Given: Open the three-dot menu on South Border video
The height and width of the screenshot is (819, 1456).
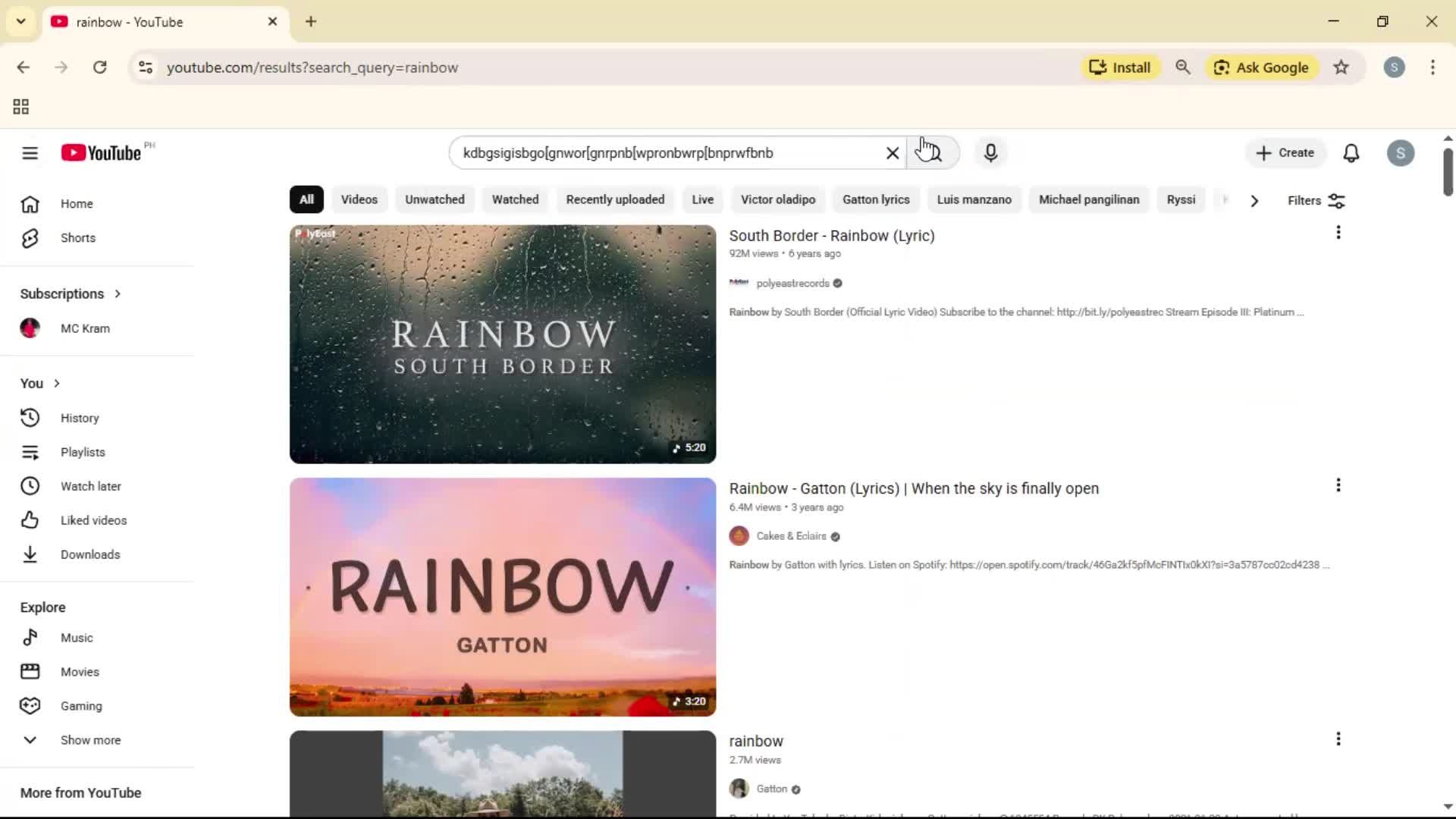Looking at the screenshot, I should (x=1338, y=232).
